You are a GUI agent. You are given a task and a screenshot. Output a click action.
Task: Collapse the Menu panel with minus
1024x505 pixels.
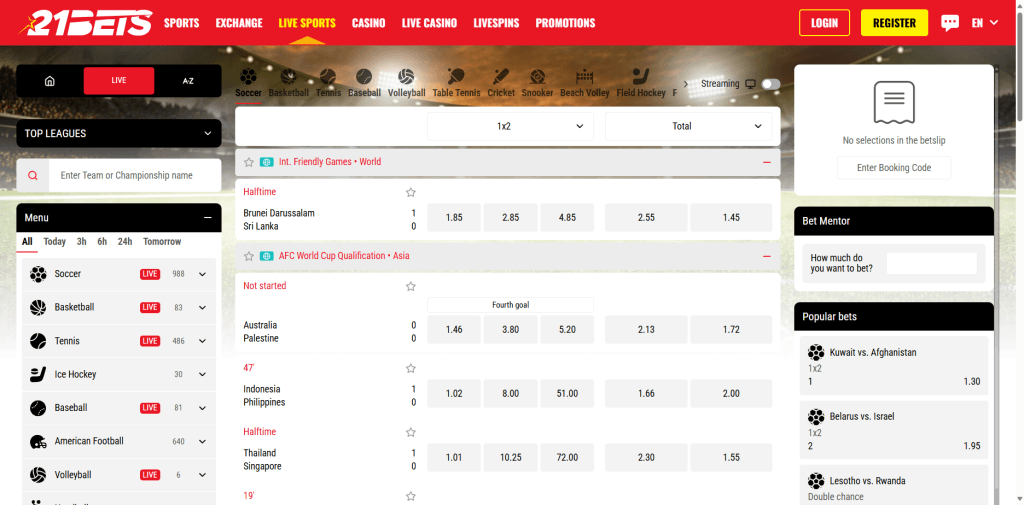208,218
